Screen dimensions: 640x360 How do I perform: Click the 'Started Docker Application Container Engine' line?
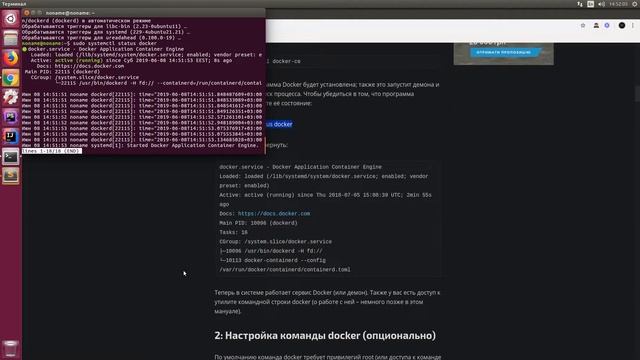pyautogui.click(x=192, y=145)
